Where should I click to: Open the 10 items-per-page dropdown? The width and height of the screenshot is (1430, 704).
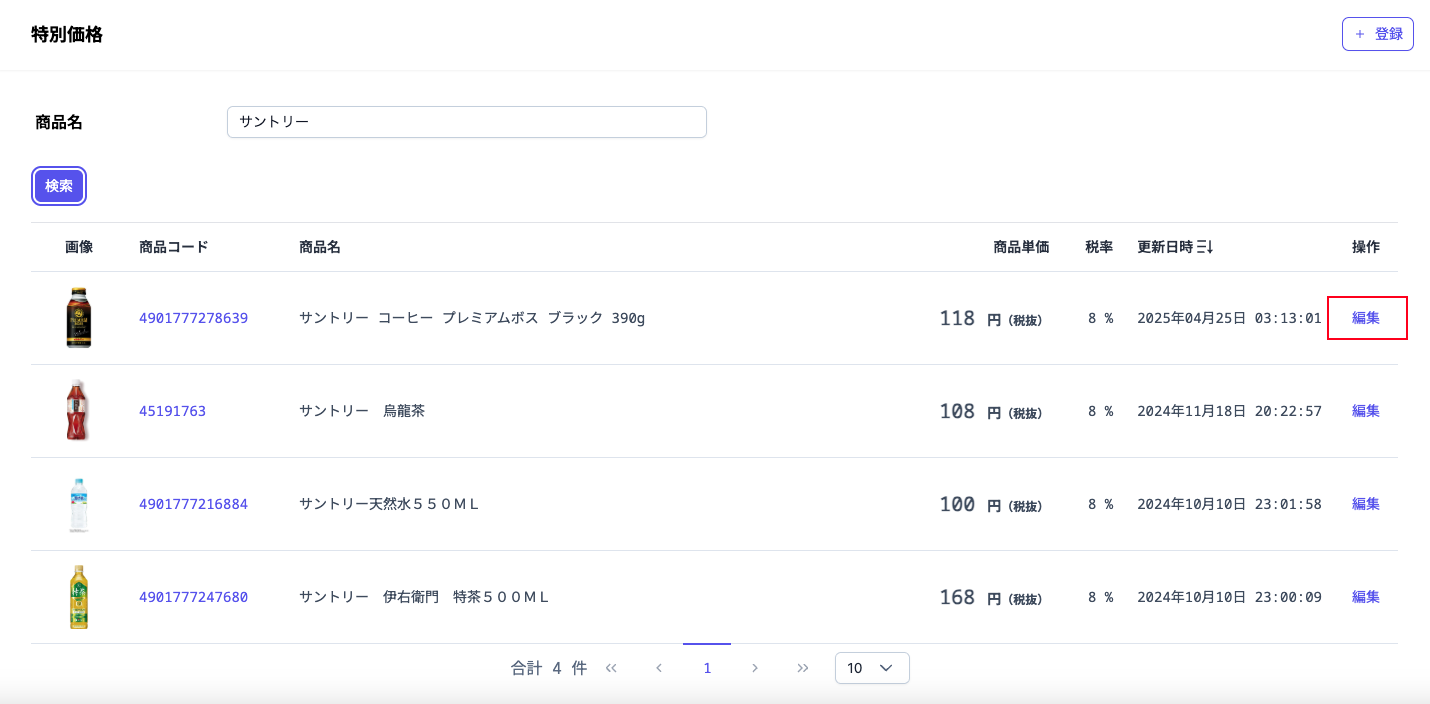(872, 668)
